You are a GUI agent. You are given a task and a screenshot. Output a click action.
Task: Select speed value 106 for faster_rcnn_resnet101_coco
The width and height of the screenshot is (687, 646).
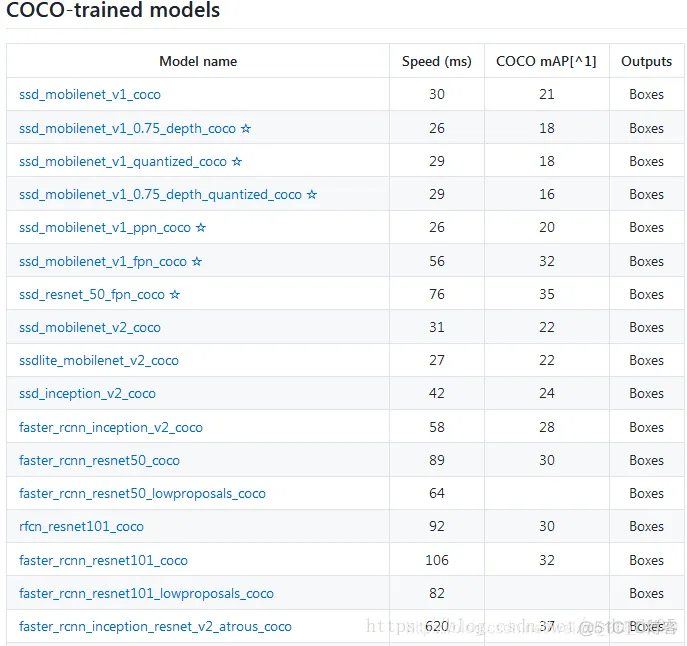[437, 560]
